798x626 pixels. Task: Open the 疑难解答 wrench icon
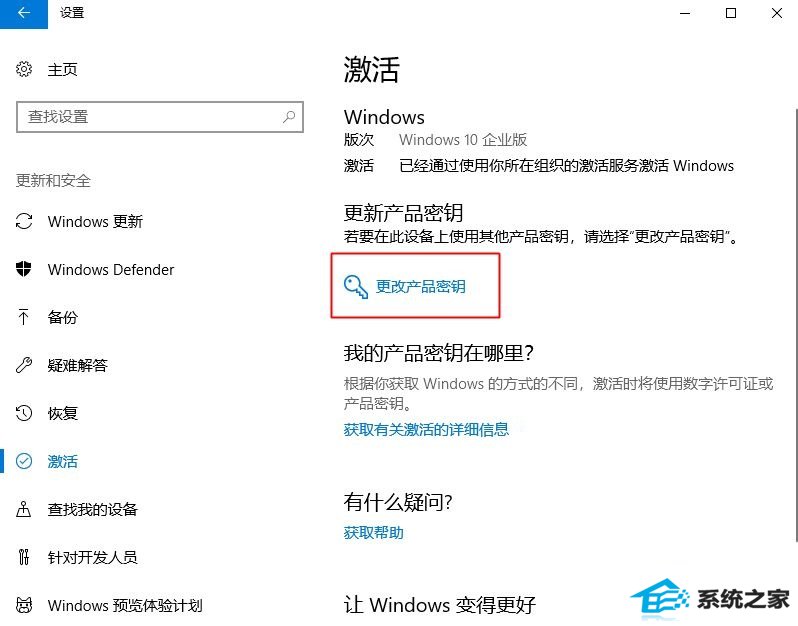tap(24, 365)
